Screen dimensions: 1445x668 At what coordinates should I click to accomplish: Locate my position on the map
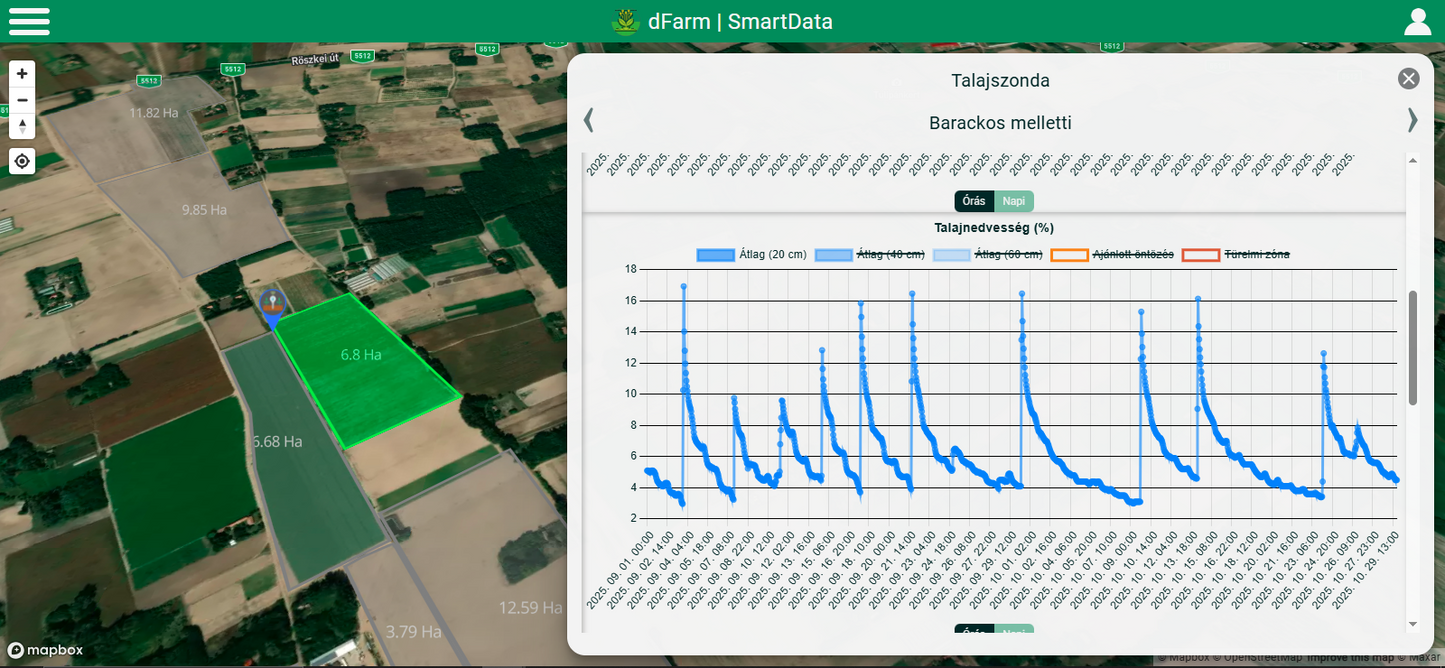[22, 161]
